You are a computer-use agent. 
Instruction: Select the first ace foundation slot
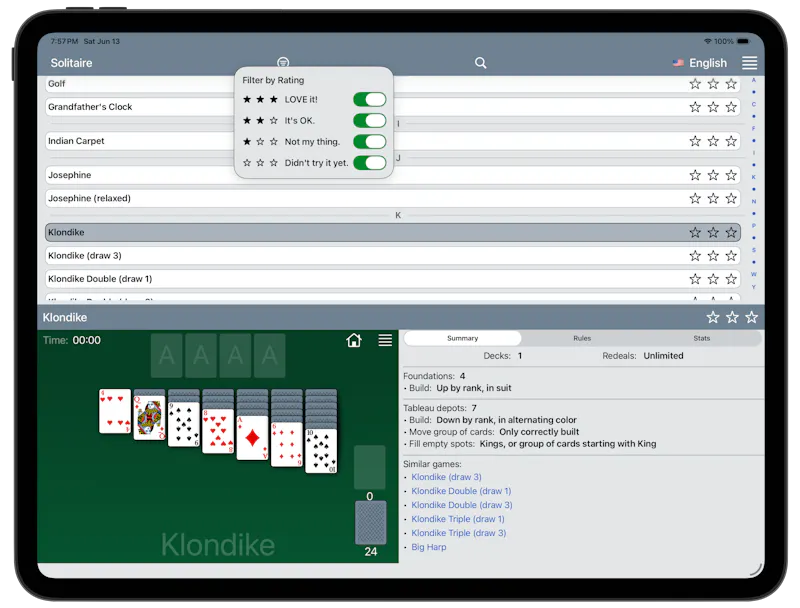(166, 355)
